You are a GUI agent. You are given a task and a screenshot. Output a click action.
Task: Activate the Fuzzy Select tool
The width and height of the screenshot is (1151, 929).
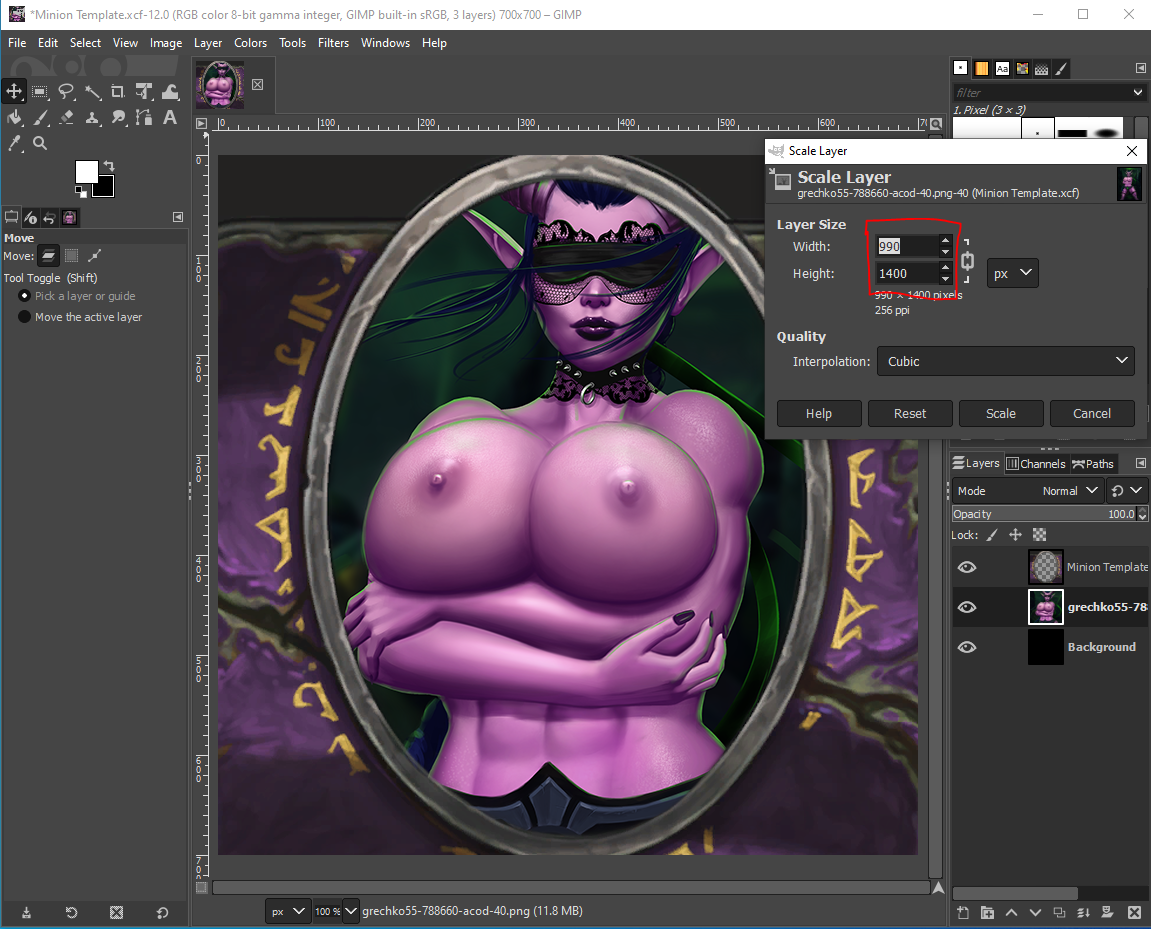coord(93,91)
